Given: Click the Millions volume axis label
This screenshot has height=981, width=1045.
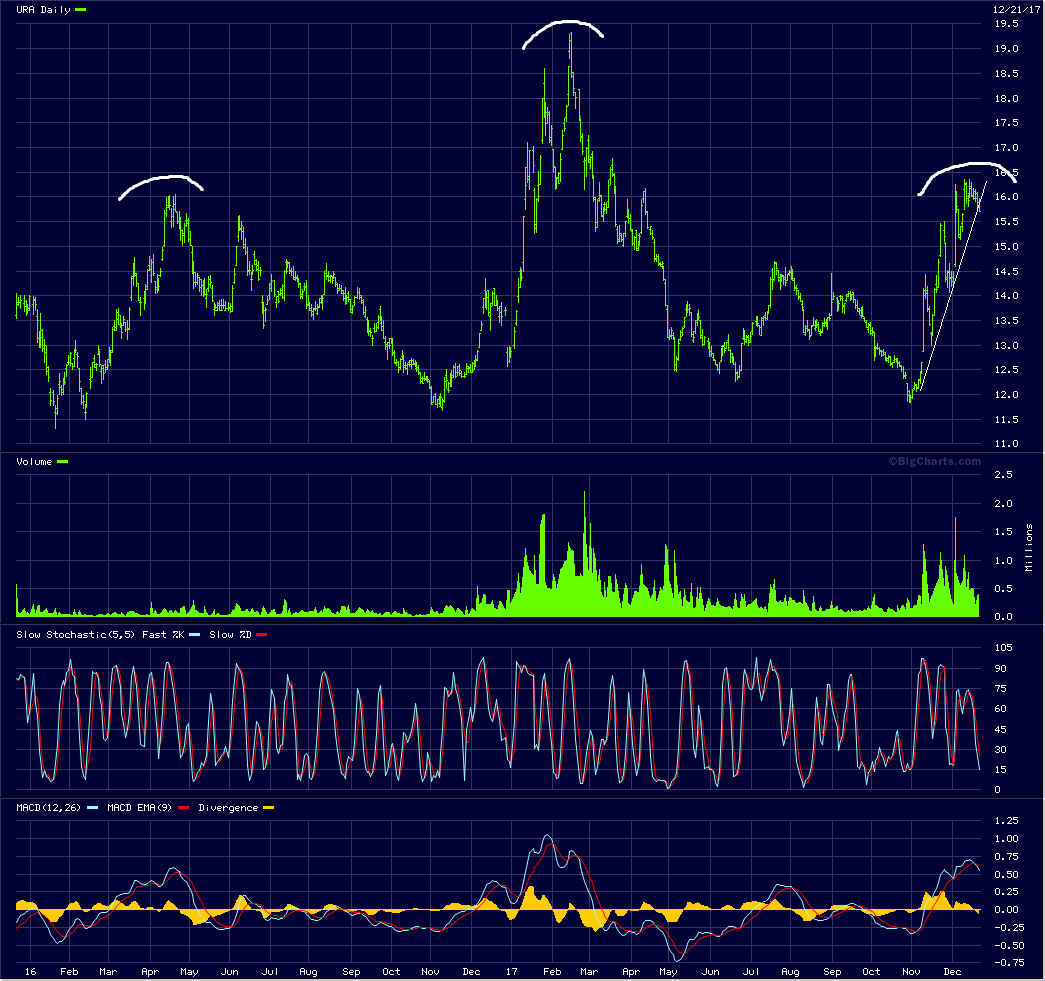Looking at the screenshot, I should 1029,547.
